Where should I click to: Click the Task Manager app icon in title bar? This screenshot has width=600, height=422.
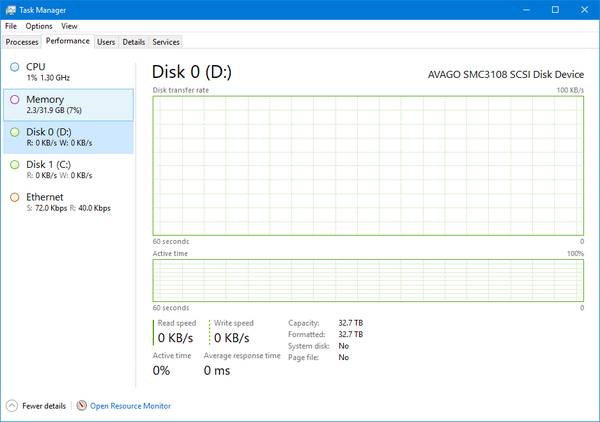10,9
